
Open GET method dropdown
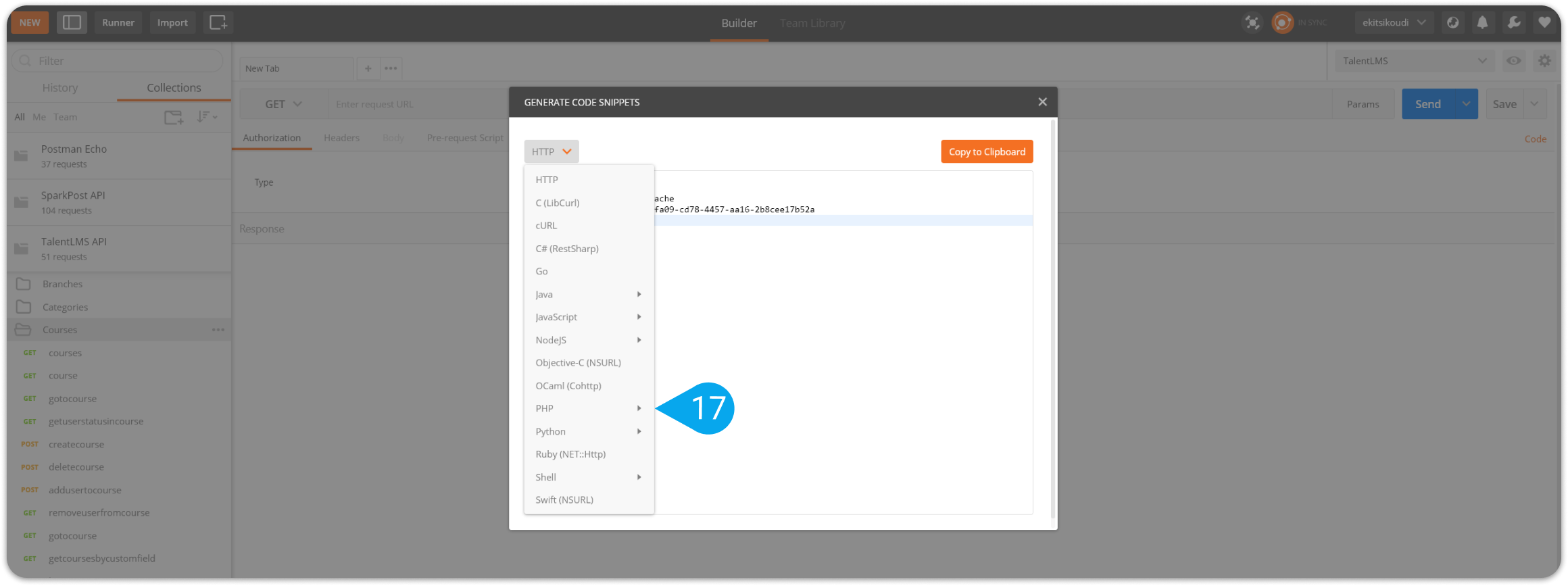(x=283, y=104)
